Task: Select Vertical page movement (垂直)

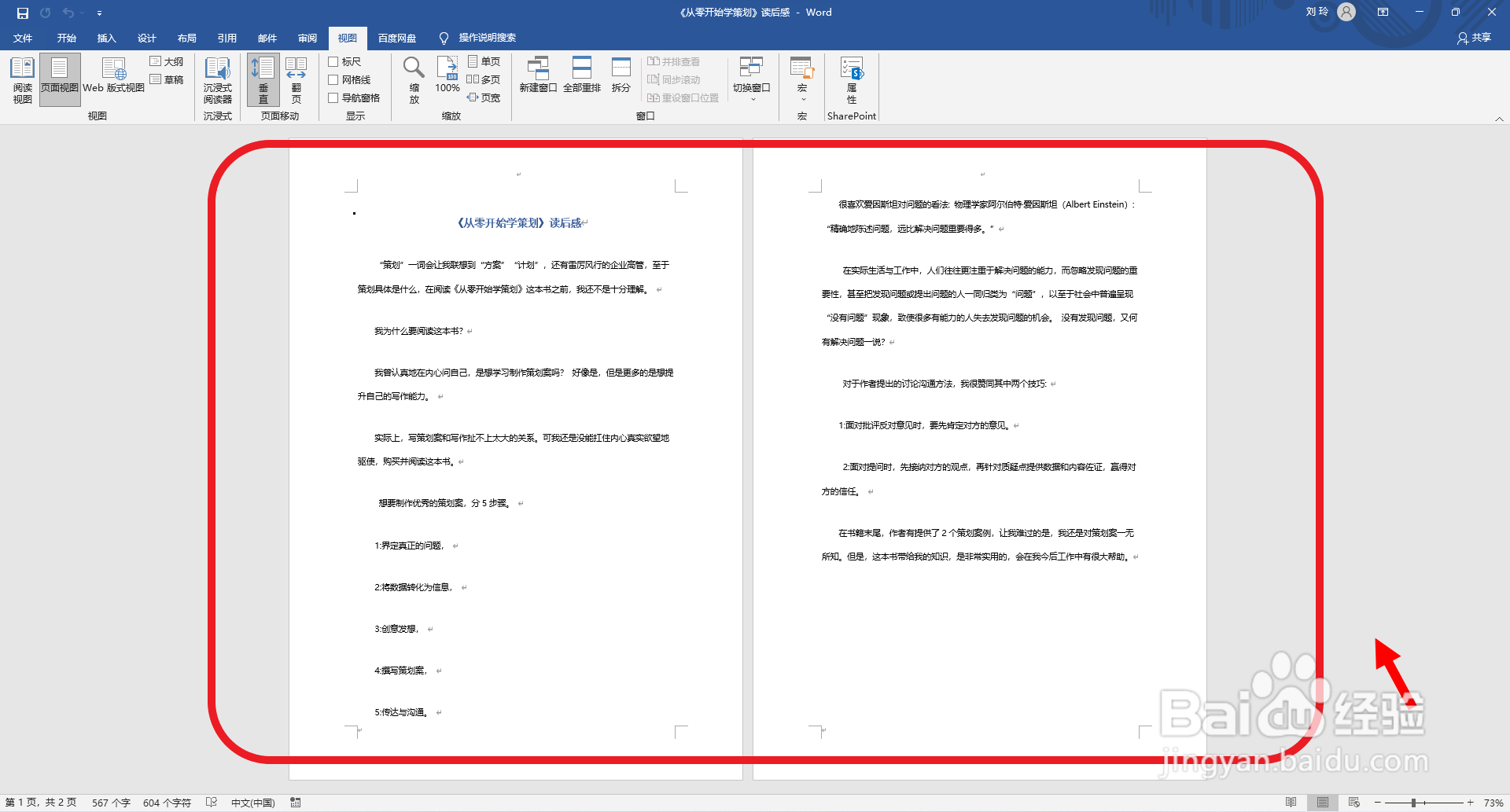Action: pyautogui.click(x=263, y=80)
